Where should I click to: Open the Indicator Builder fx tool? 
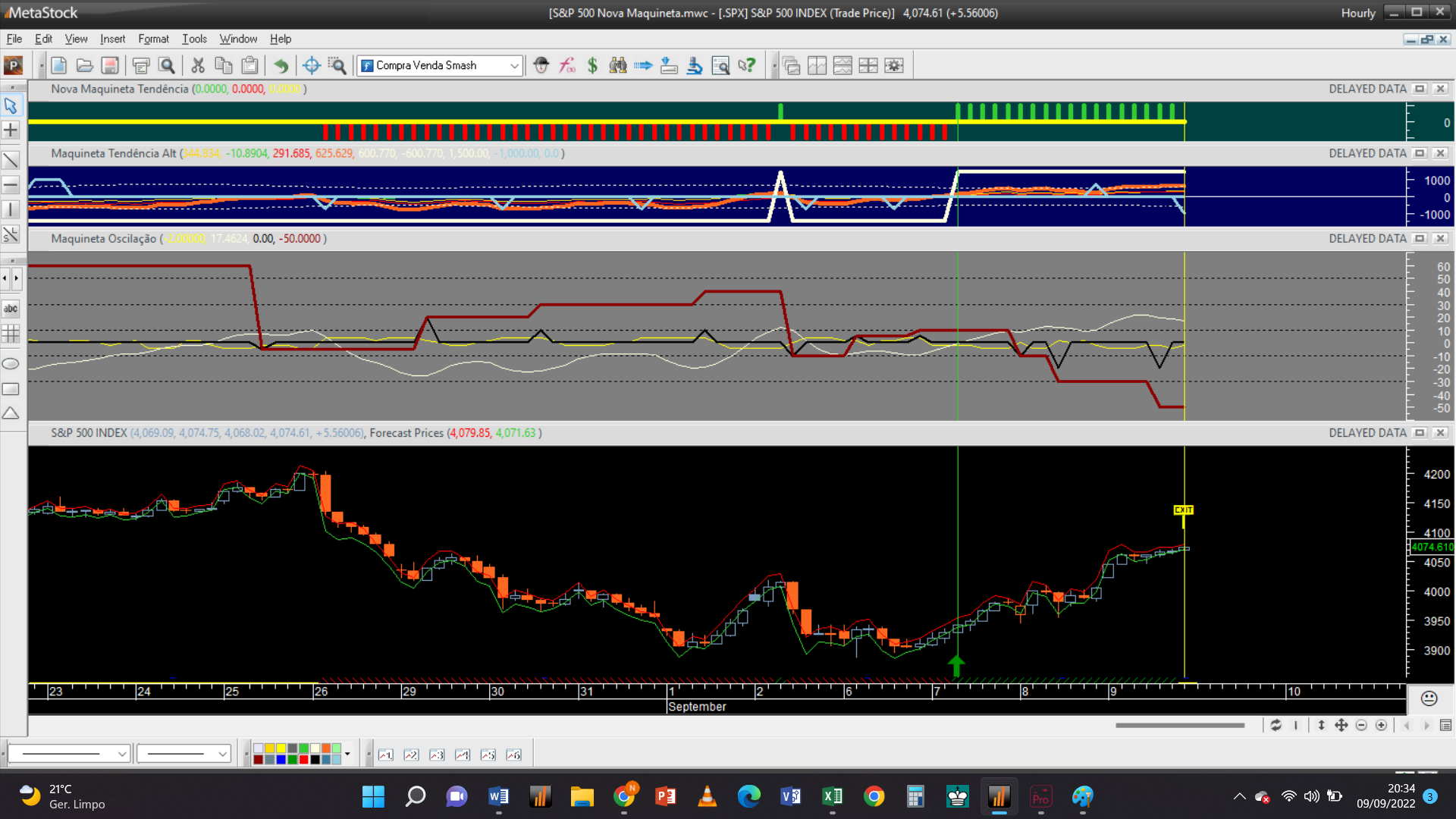567,65
